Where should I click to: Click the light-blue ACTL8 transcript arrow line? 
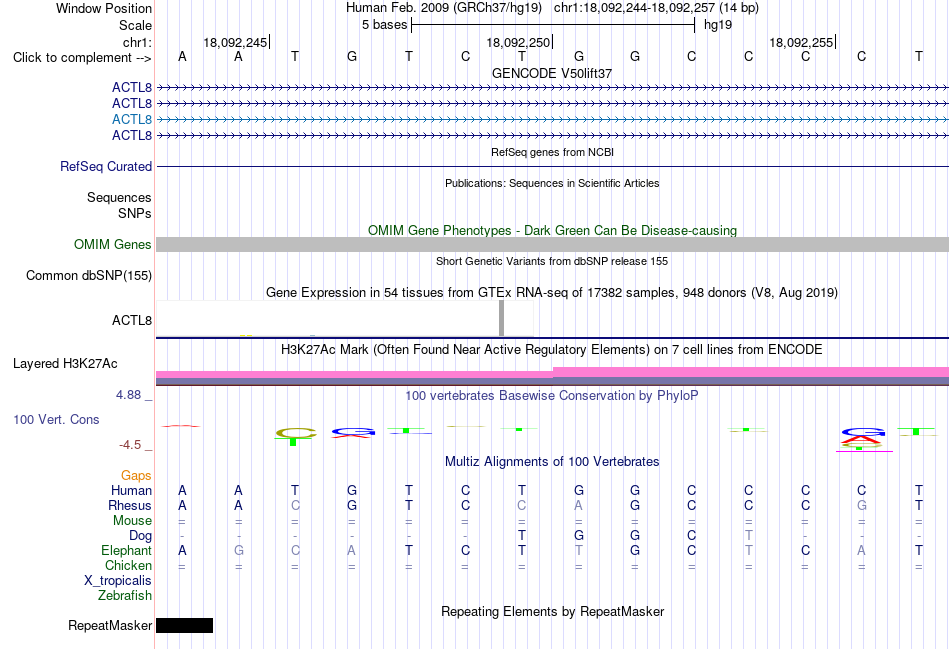(552, 119)
